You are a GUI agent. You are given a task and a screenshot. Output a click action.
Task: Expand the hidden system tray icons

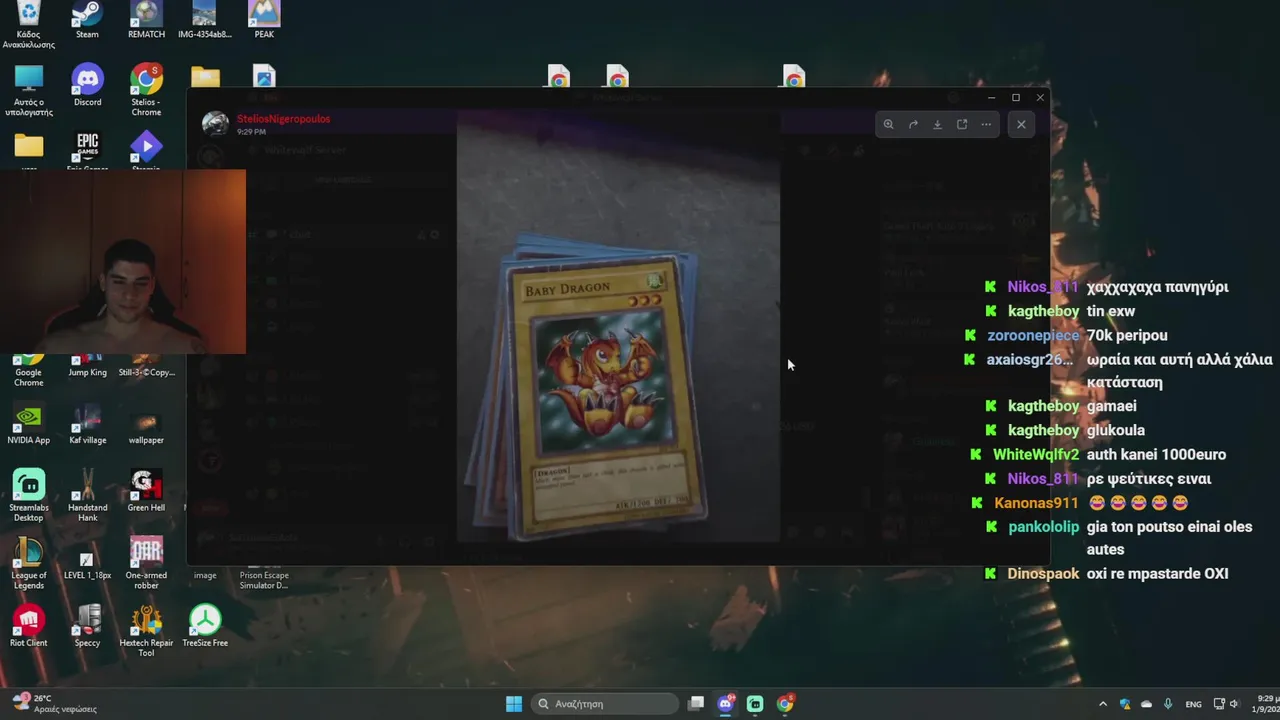[1103, 704]
